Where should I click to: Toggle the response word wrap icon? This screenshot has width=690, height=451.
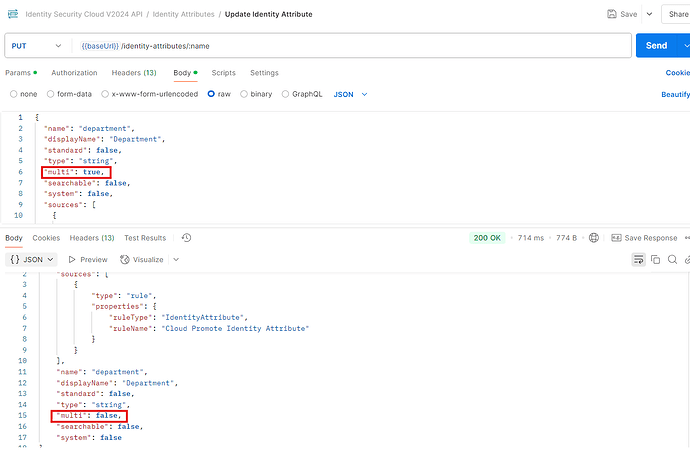pyautogui.click(x=638, y=260)
